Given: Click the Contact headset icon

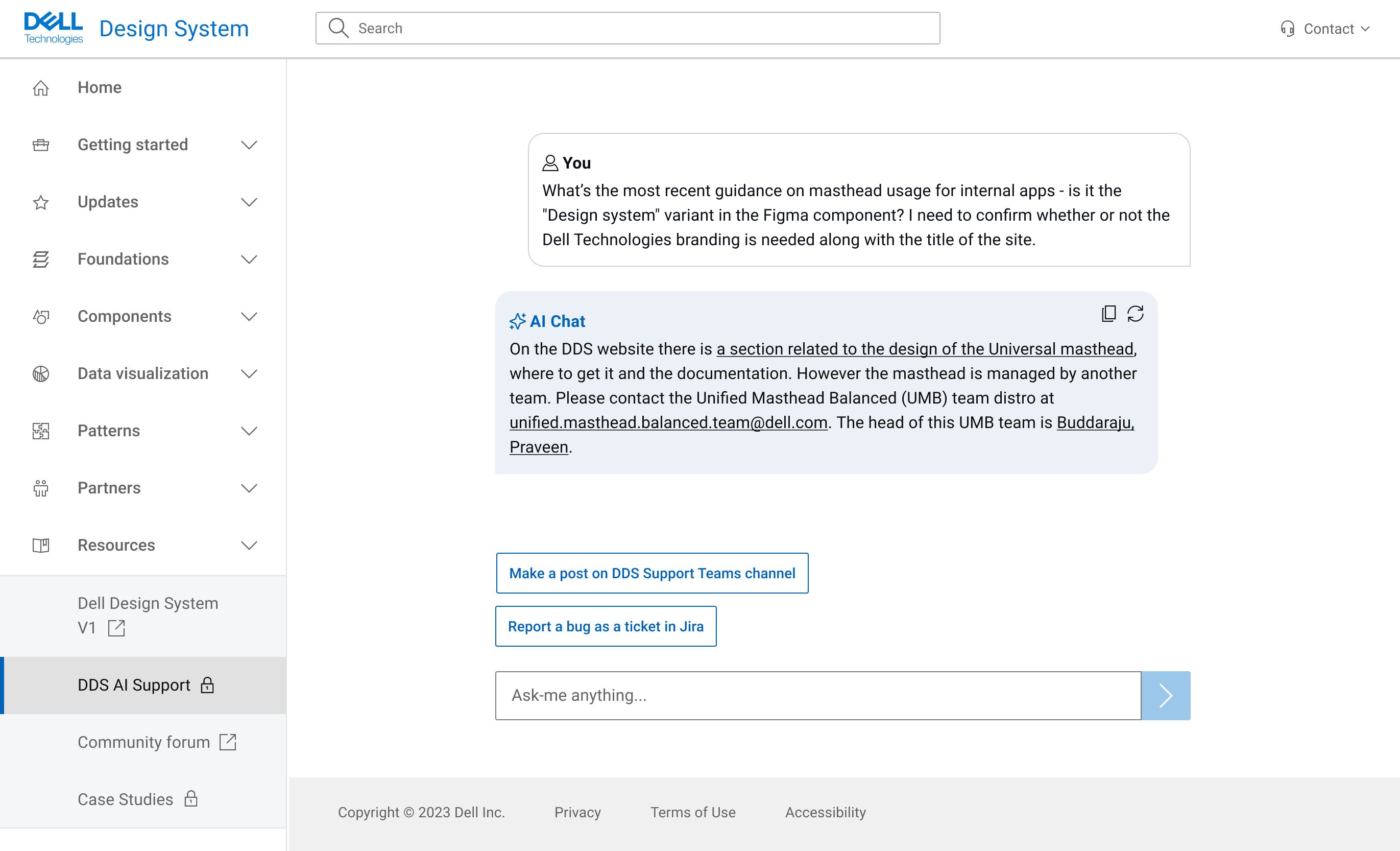Looking at the screenshot, I should point(1288,29).
